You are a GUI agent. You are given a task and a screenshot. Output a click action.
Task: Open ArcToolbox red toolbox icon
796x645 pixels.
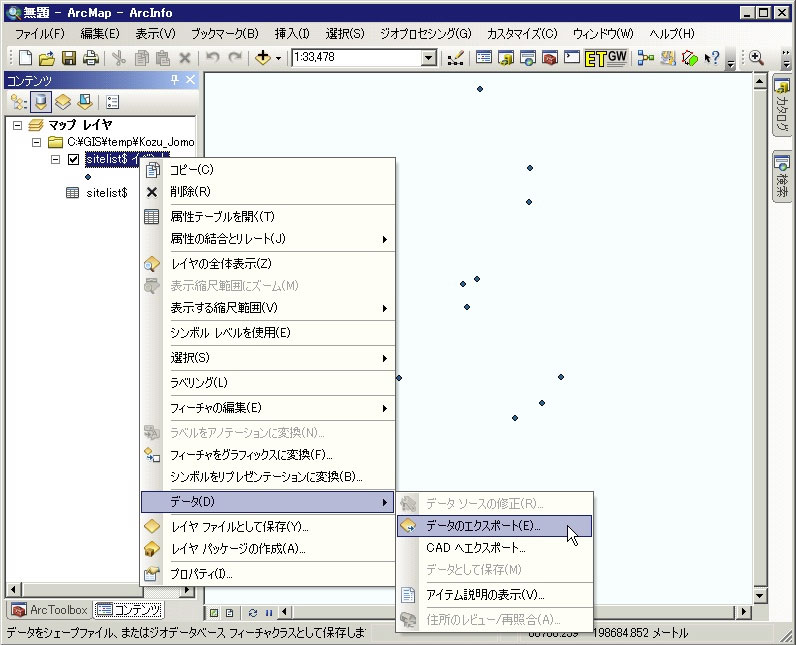click(x=550, y=58)
